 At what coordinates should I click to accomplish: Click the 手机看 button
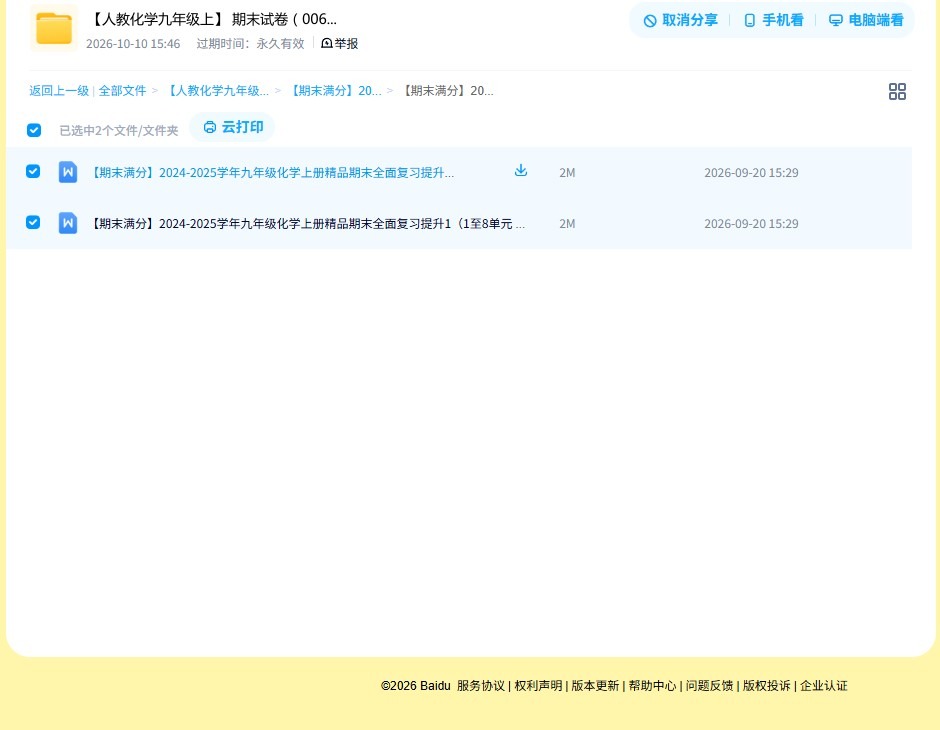tap(773, 20)
